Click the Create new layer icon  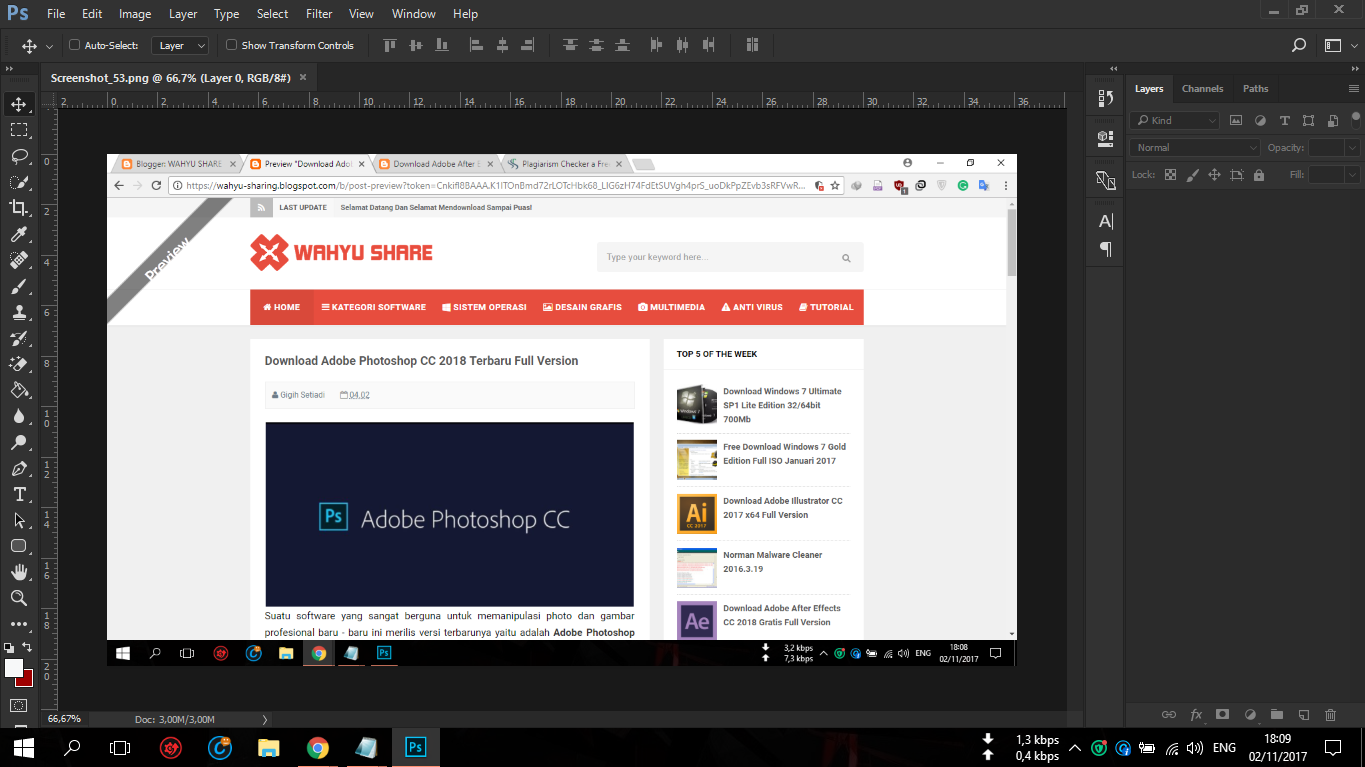click(x=1303, y=715)
